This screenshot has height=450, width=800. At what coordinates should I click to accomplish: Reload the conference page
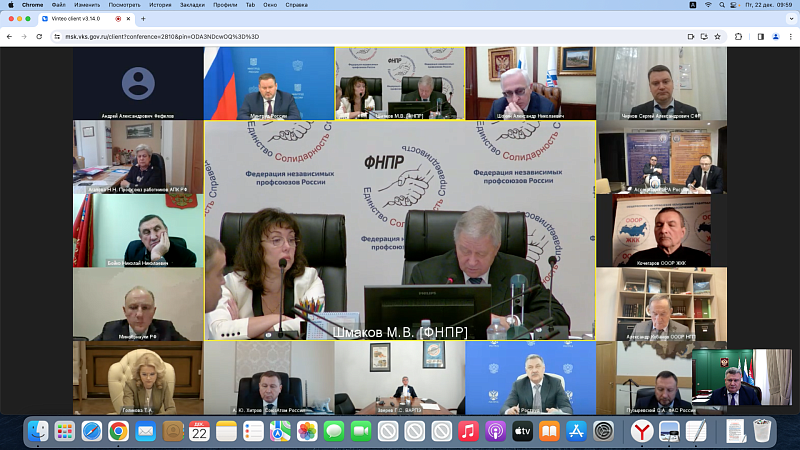(x=39, y=37)
